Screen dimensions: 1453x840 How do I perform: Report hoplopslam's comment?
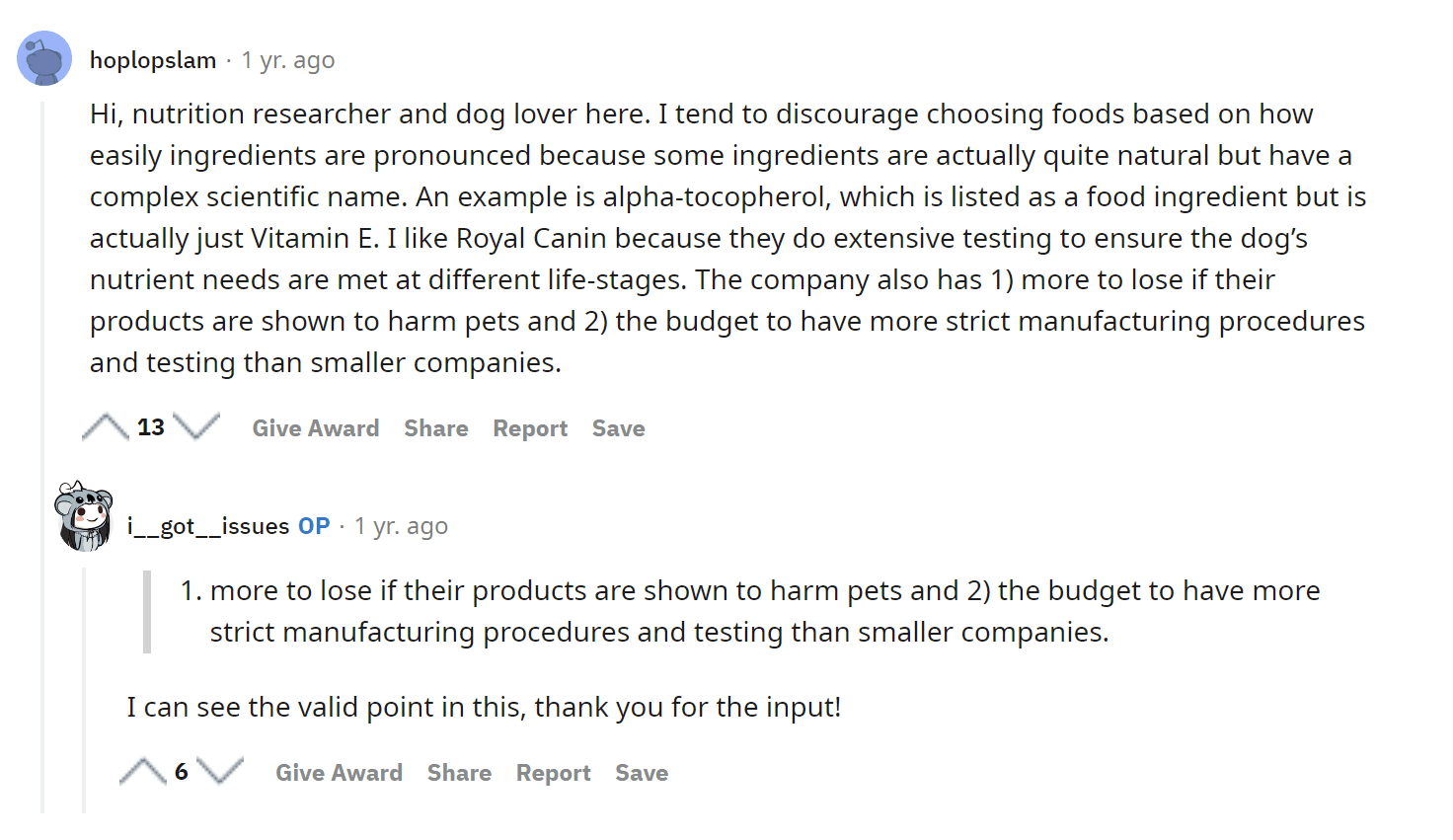click(530, 428)
